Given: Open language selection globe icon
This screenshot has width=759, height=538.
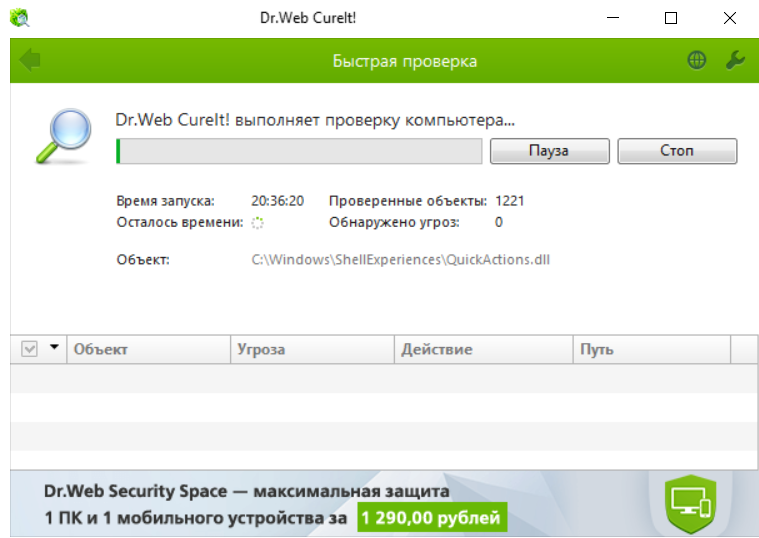Looking at the screenshot, I should [697, 61].
